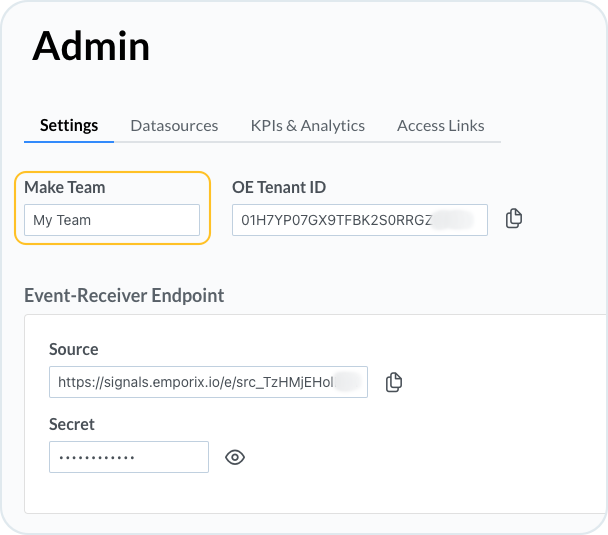Click the Secret field label
Screen dimensions: 608x535
pyautogui.click(x=72, y=424)
